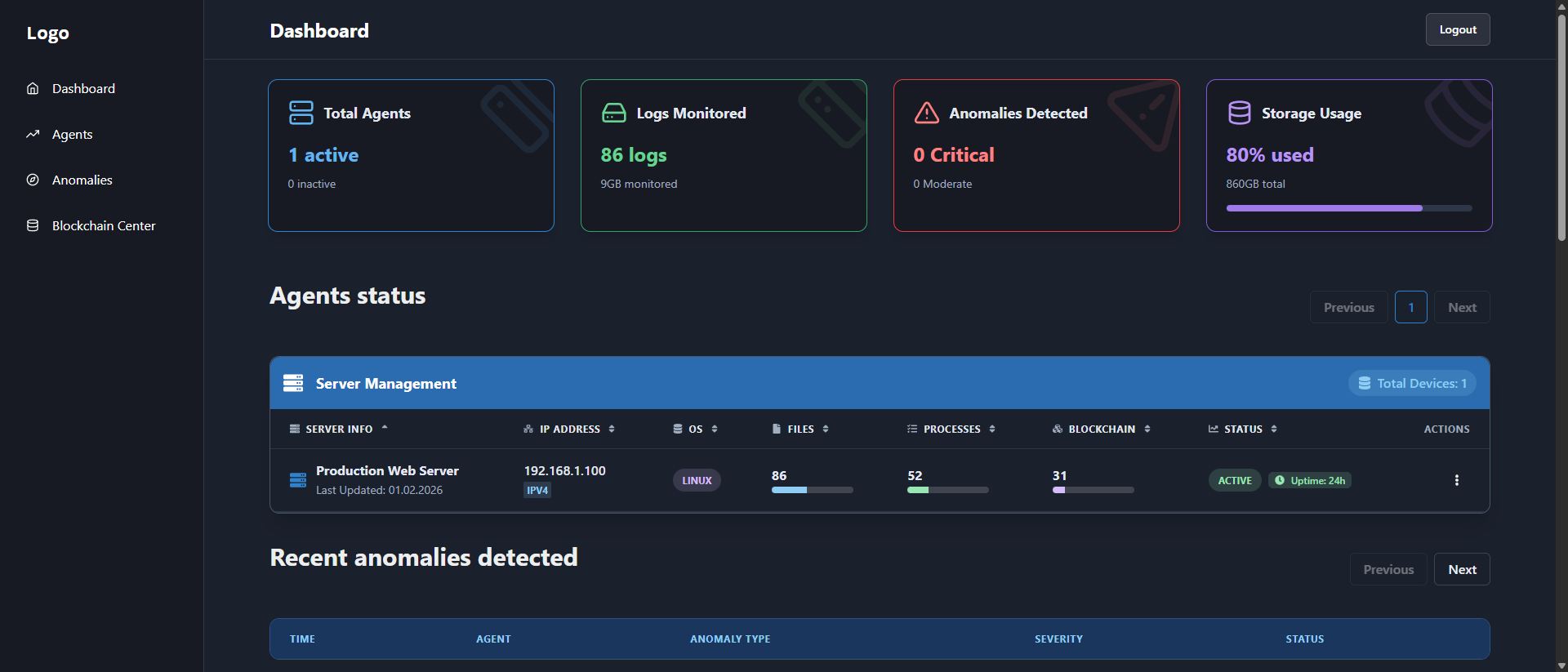Click the Dashboard home icon in sidebar

[x=33, y=88]
